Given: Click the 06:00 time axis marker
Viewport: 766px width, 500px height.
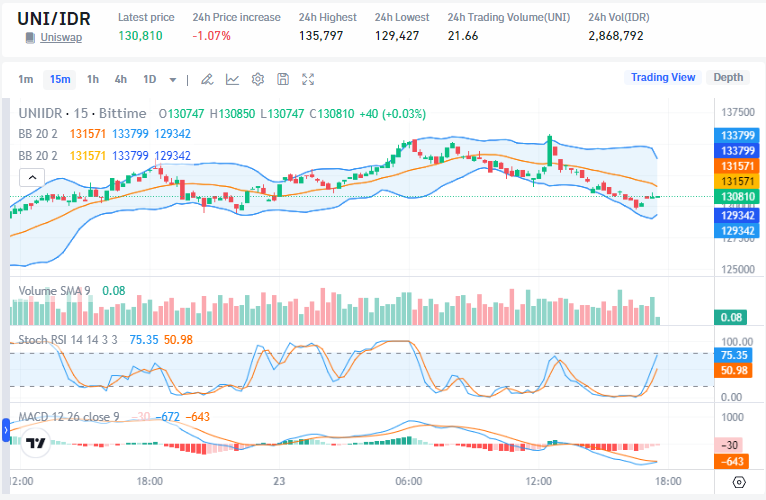Looking at the screenshot, I should (408, 481).
